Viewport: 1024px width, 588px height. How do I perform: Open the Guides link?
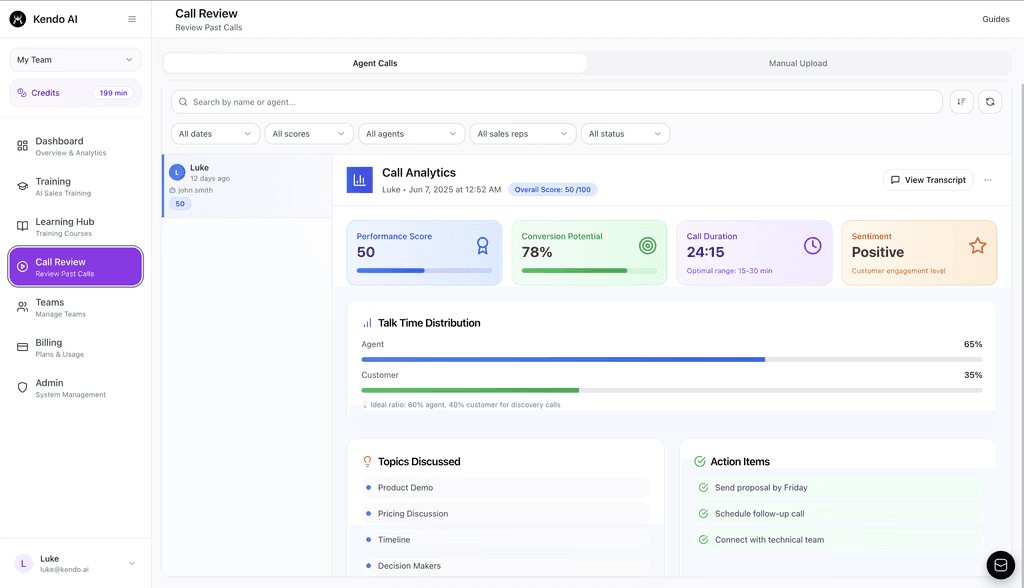996,18
